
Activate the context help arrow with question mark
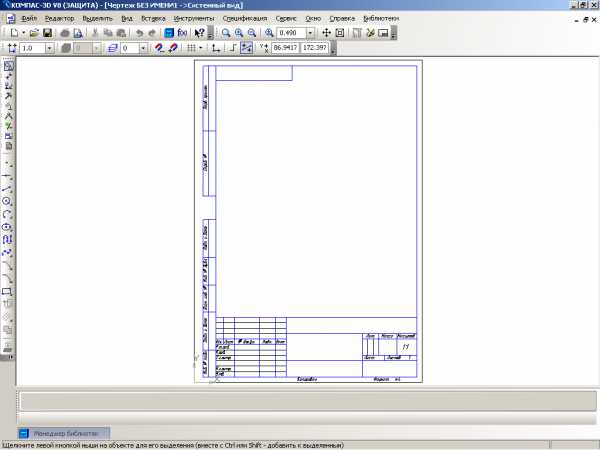point(199,33)
